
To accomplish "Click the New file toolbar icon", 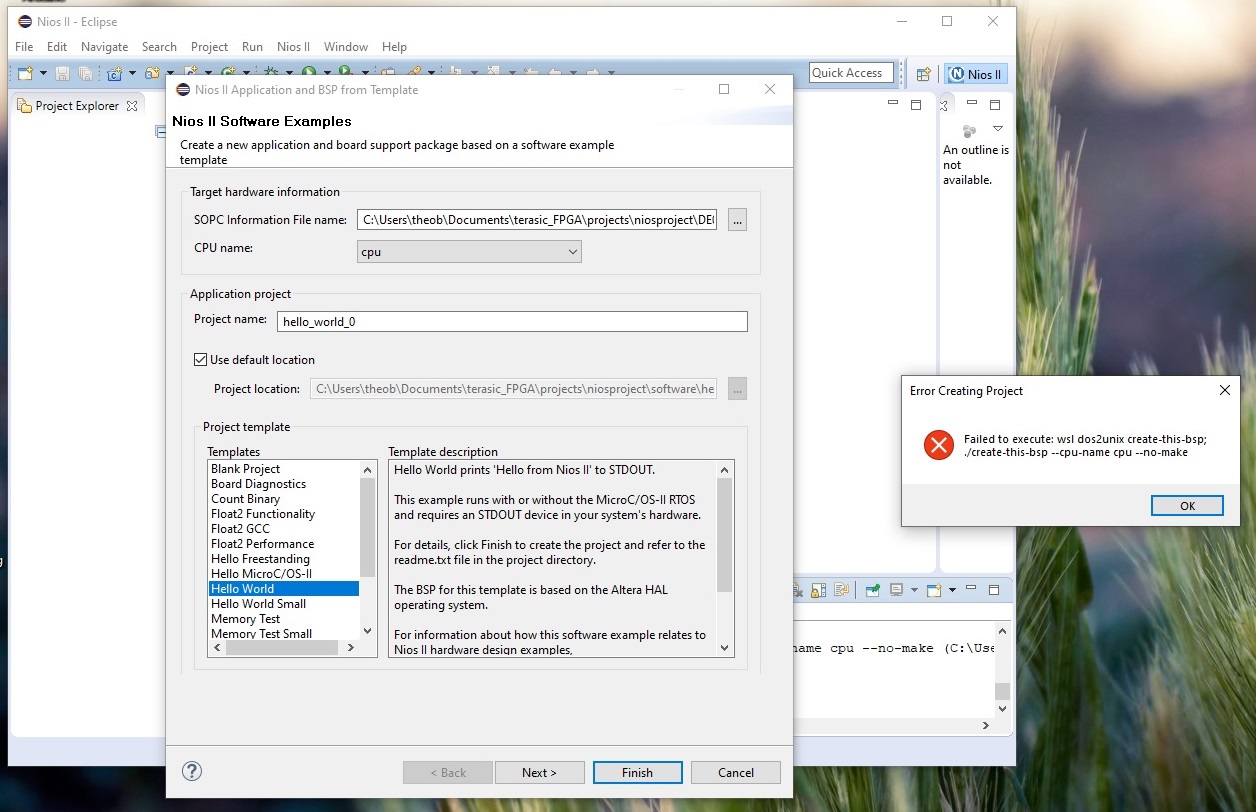I will click(26, 73).
